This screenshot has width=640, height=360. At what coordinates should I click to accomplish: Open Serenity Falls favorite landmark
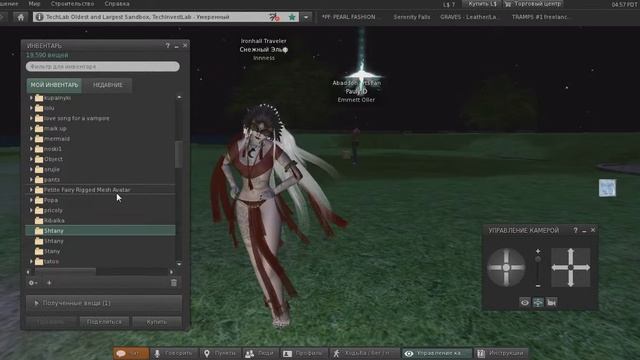point(411,17)
